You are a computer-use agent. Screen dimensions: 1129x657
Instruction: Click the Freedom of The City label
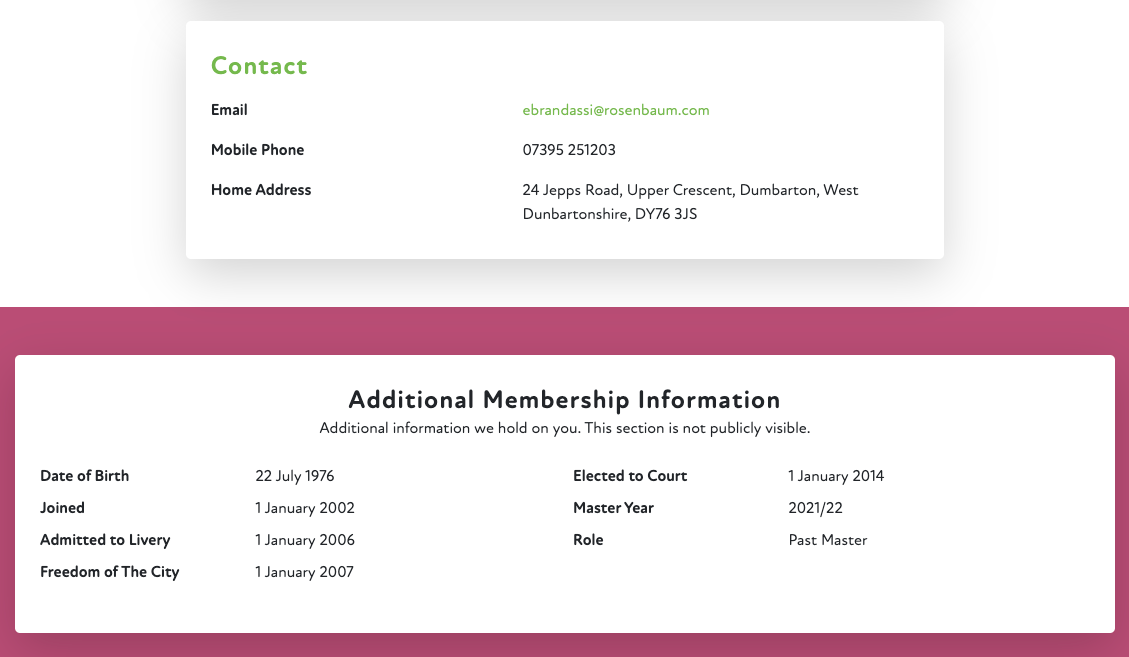pyautogui.click(x=109, y=572)
